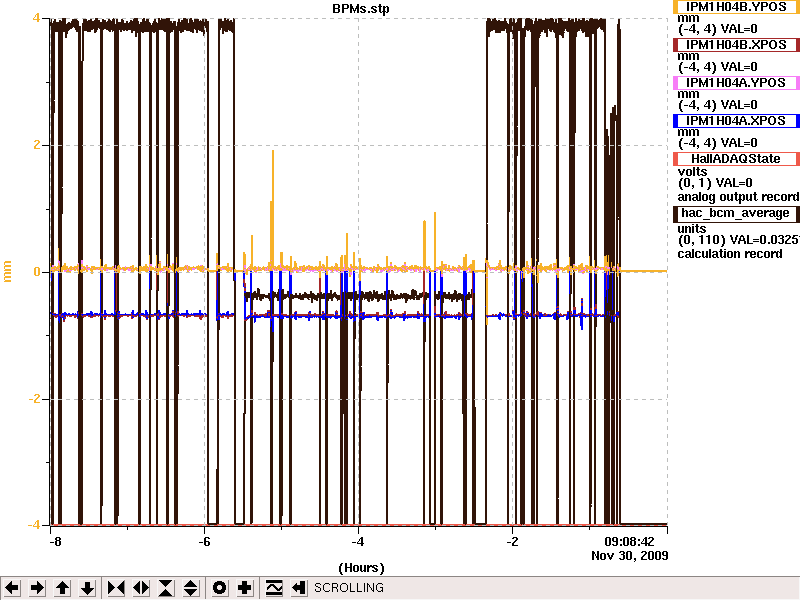Select the HallADAQState legend entry

pyautogui.click(x=736, y=159)
